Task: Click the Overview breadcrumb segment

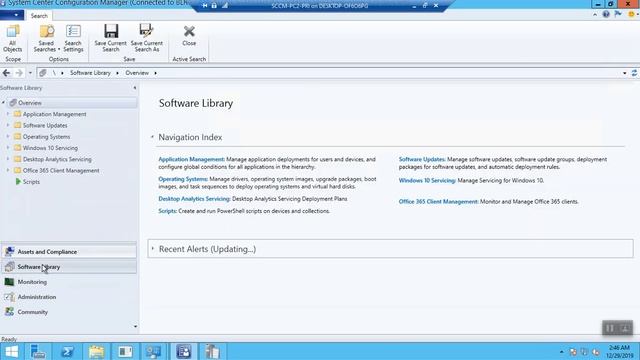Action: pyautogui.click(x=137, y=73)
